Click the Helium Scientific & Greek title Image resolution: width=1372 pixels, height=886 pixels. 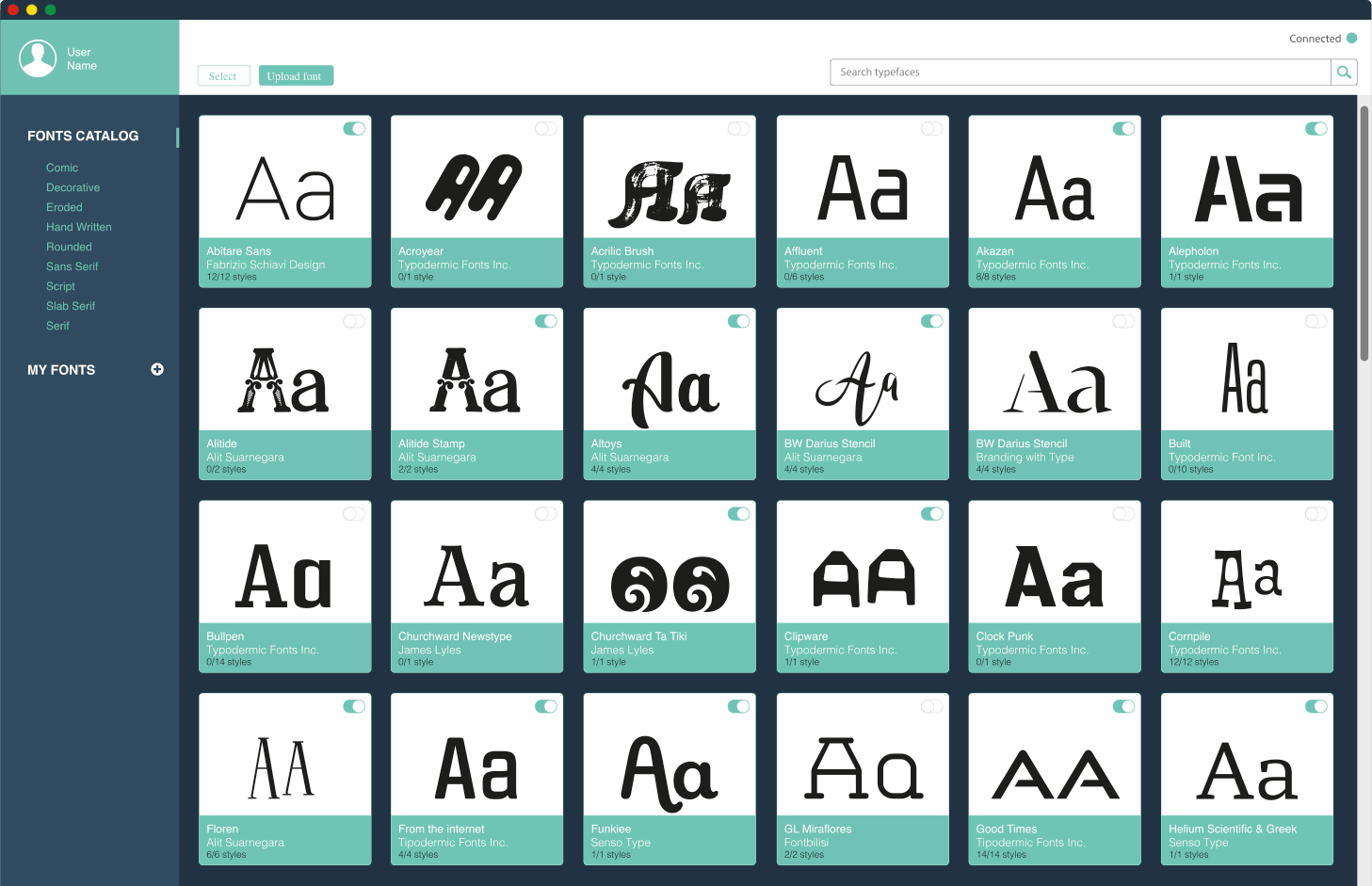click(1233, 829)
